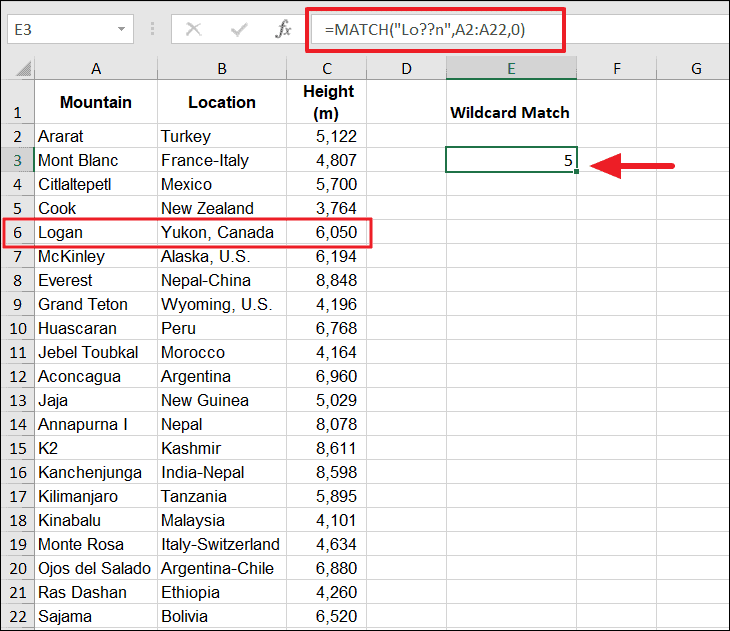Click the cell containing Logan
Image resolution: width=730 pixels, height=631 pixels.
click(x=96, y=232)
